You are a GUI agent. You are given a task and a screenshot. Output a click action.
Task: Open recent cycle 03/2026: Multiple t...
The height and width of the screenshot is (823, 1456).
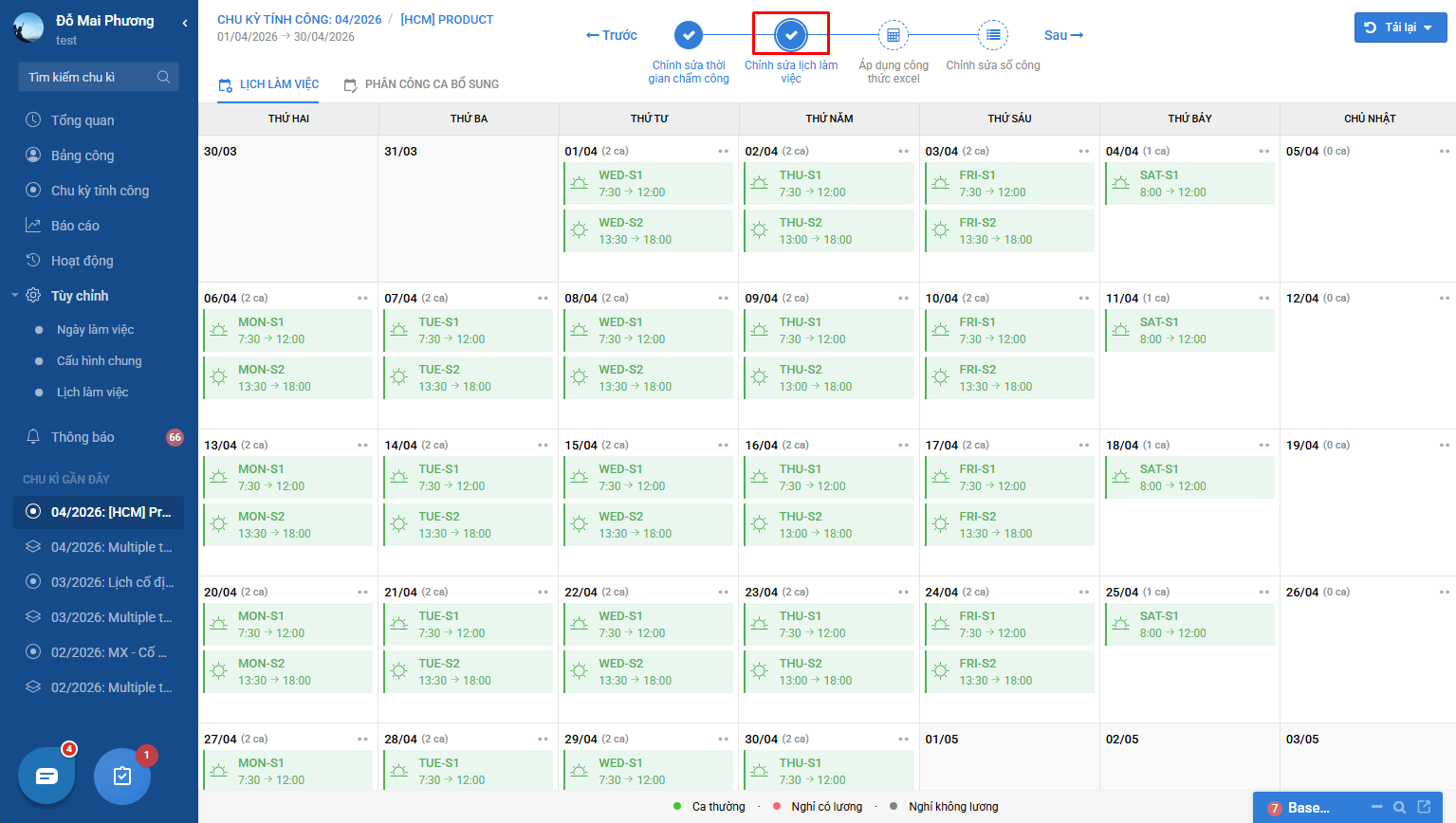click(x=99, y=617)
